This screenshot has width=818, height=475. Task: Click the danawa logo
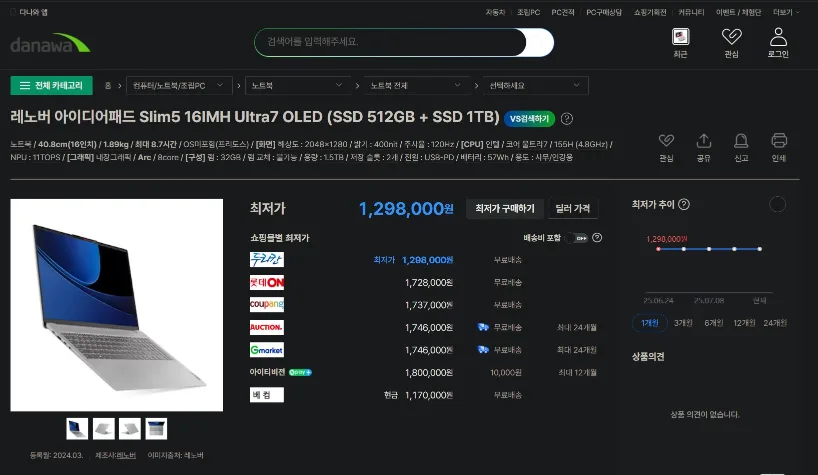coord(50,43)
